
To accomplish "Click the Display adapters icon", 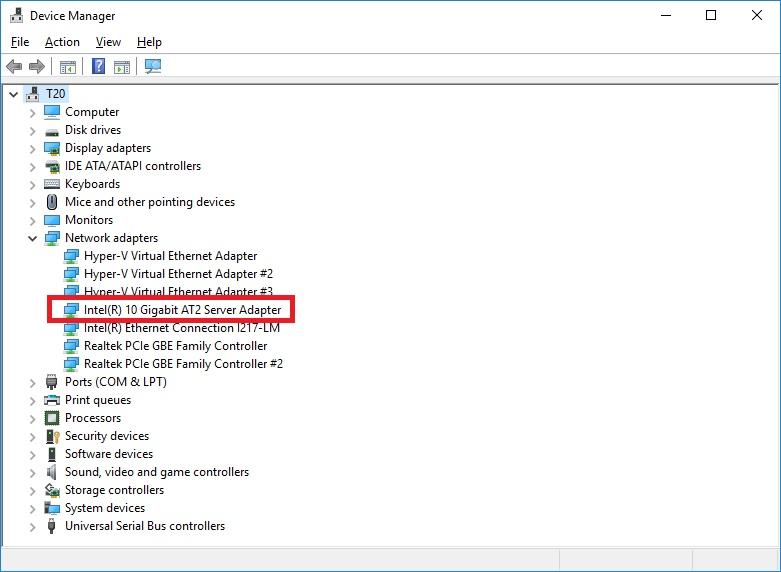I will tap(52, 148).
